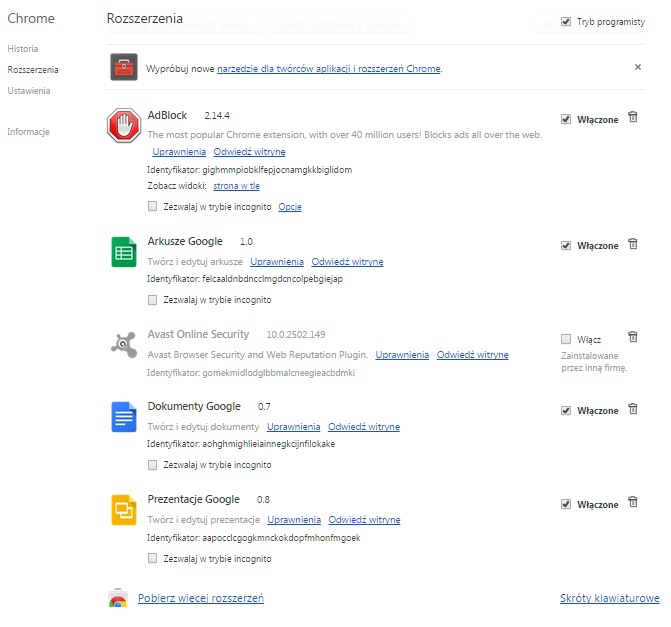The width and height of the screenshot is (671, 627).
Task: Allow Prezentacje Google in incognito checkbox
Action: pyautogui.click(x=152, y=558)
